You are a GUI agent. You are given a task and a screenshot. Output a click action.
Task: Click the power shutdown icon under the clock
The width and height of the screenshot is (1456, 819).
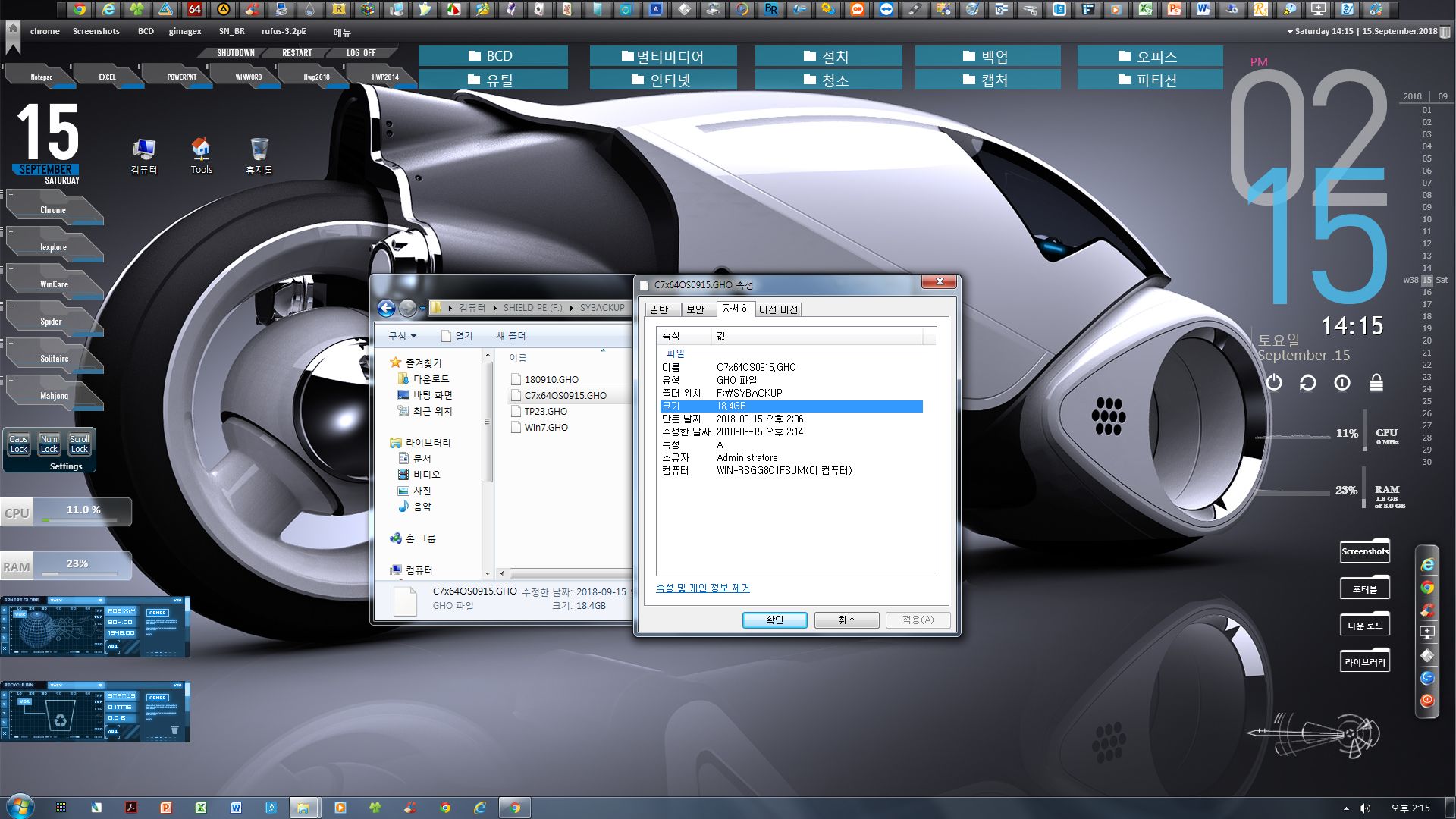[x=1274, y=382]
